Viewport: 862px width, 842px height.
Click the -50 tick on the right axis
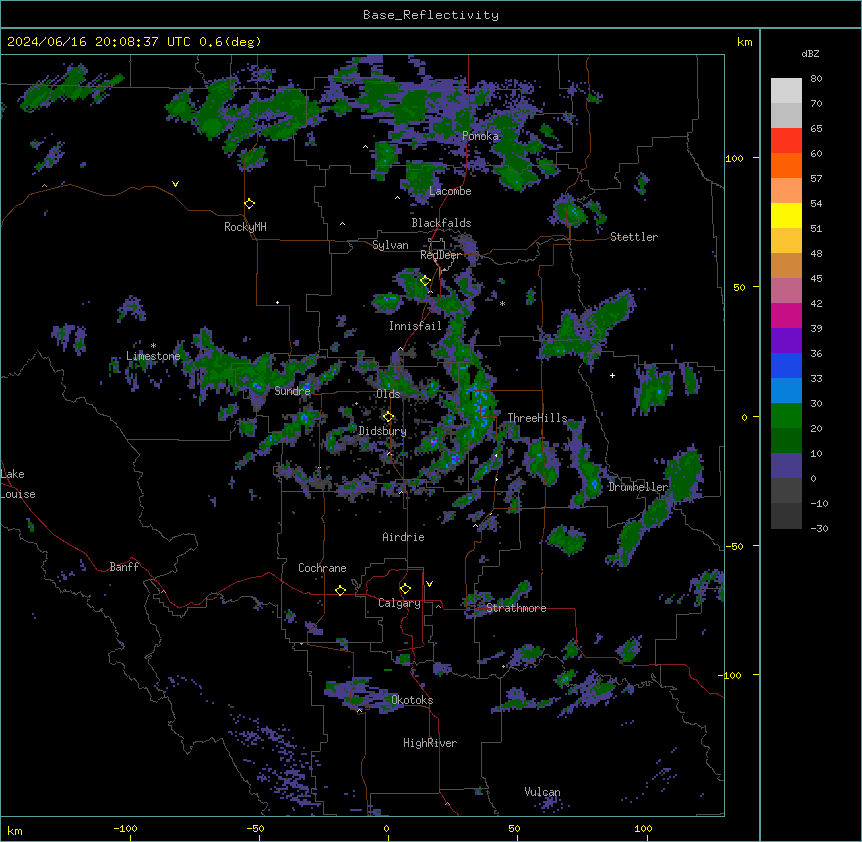(x=734, y=546)
